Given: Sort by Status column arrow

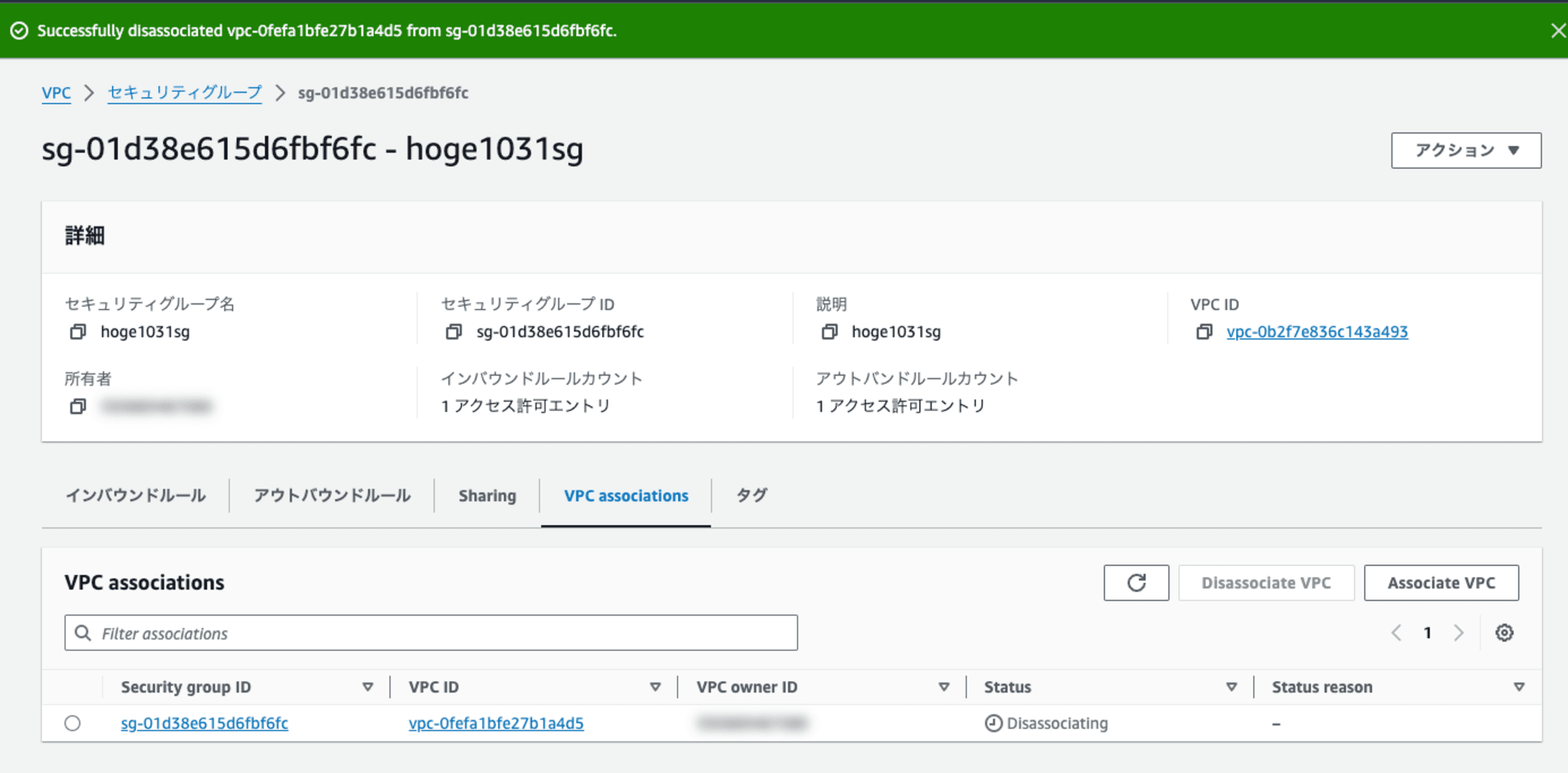Looking at the screenshot, I should point(1231,687).
